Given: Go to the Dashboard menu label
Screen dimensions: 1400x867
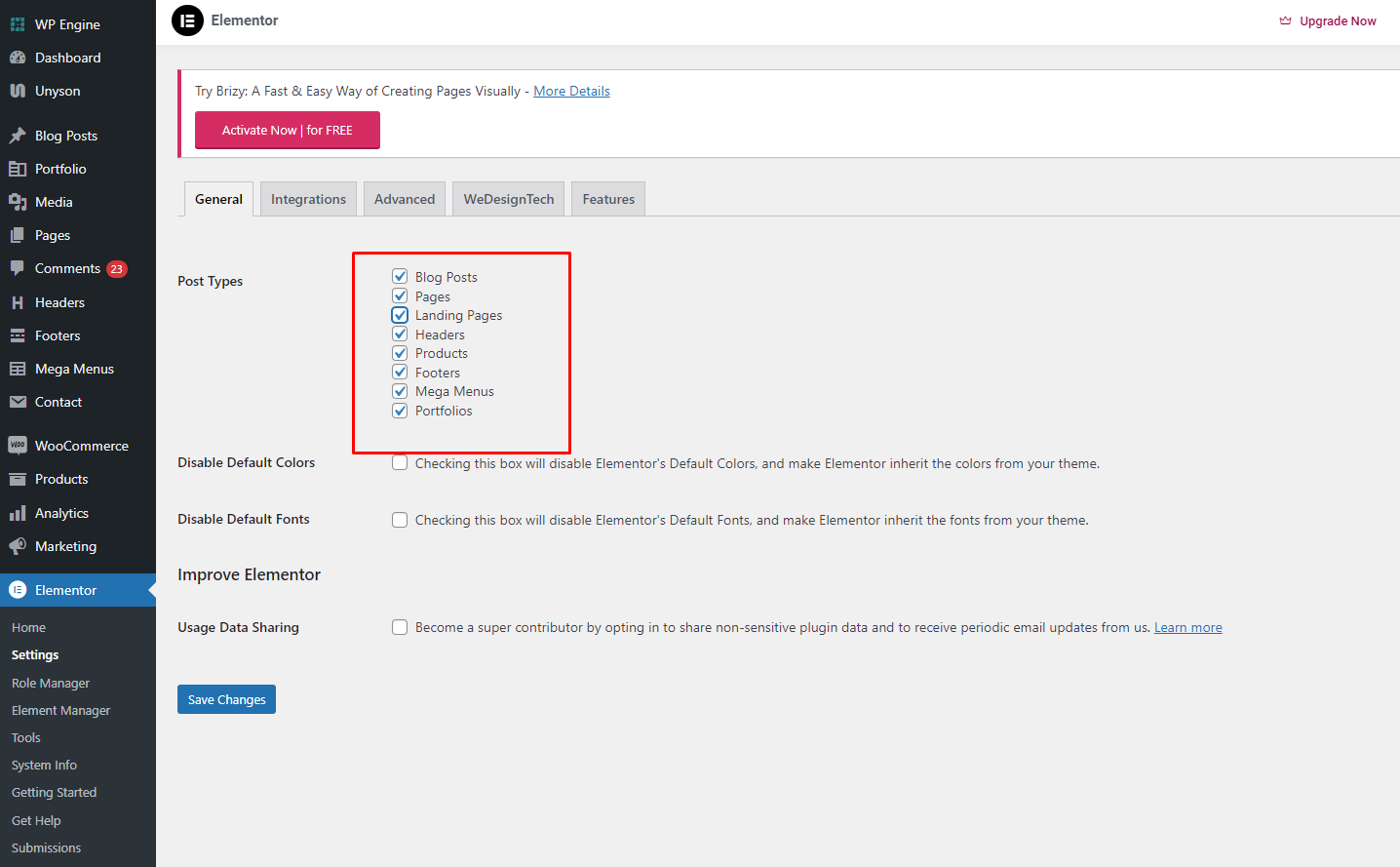Looking at the screenshot, I should click(67, 58).
